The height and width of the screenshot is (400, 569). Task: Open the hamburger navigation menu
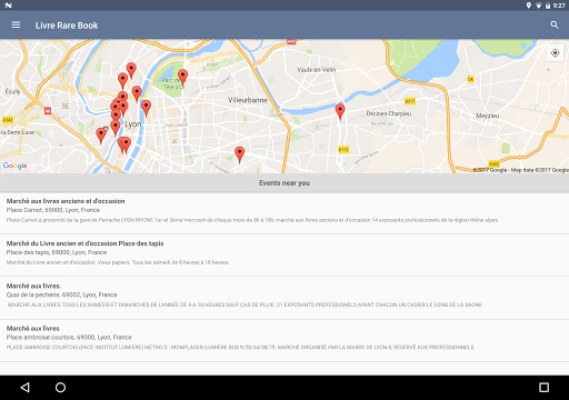[x=16, y=25]
